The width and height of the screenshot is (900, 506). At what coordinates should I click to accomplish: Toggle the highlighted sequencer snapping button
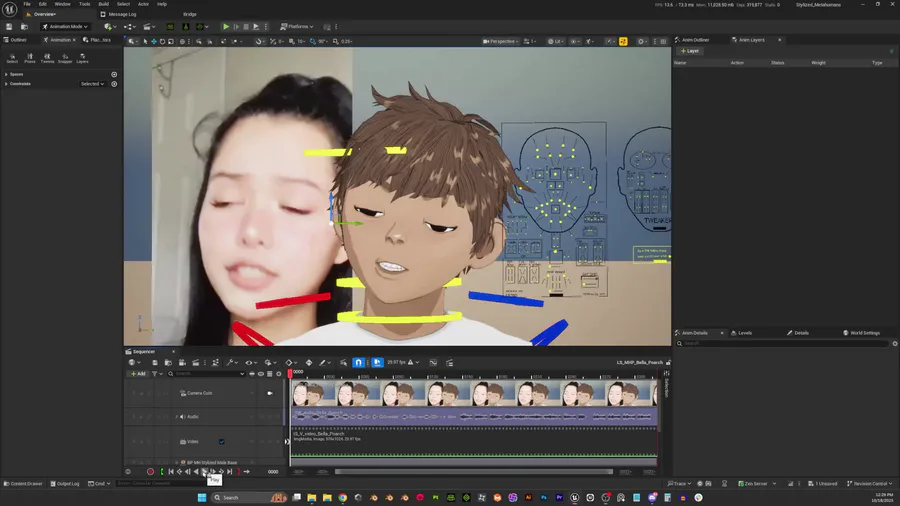click(358, 362)
